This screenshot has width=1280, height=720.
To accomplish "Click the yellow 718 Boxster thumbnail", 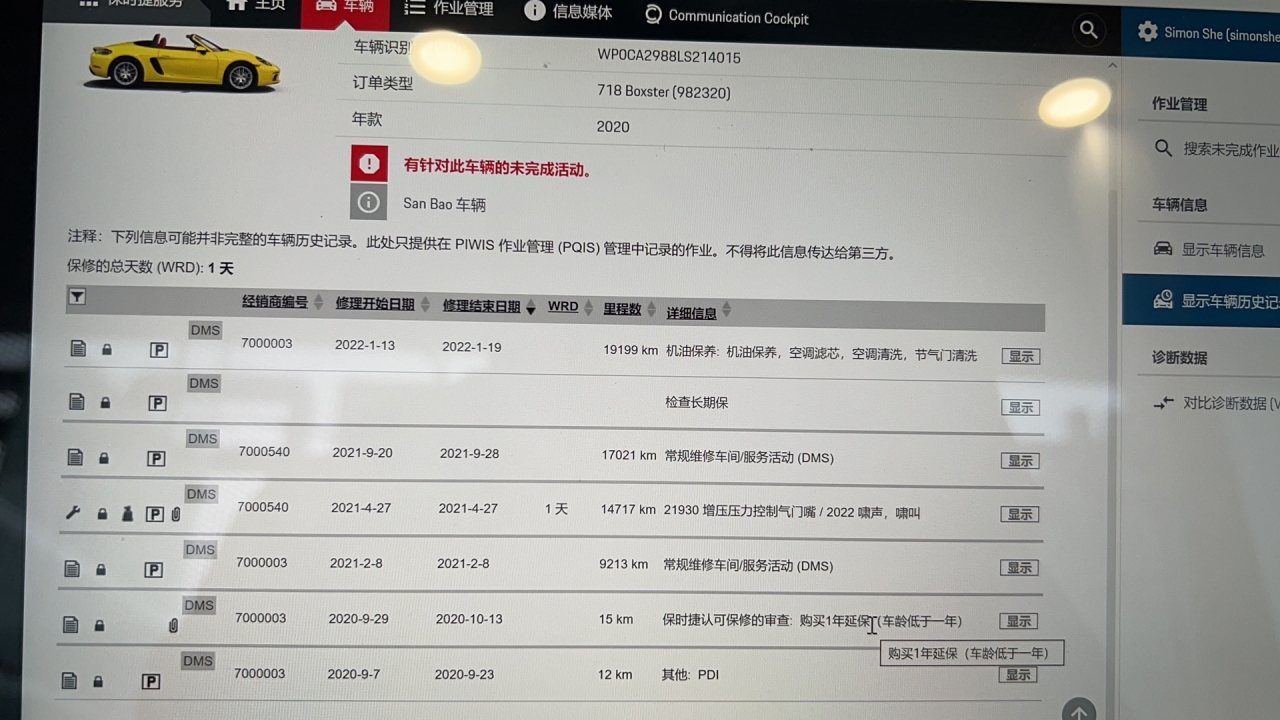I will click(x=184, y=61).
